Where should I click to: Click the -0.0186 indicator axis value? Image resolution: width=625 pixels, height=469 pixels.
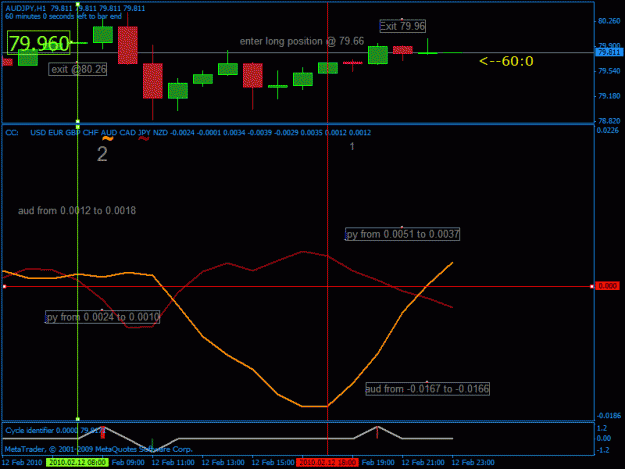coord(609,416)
